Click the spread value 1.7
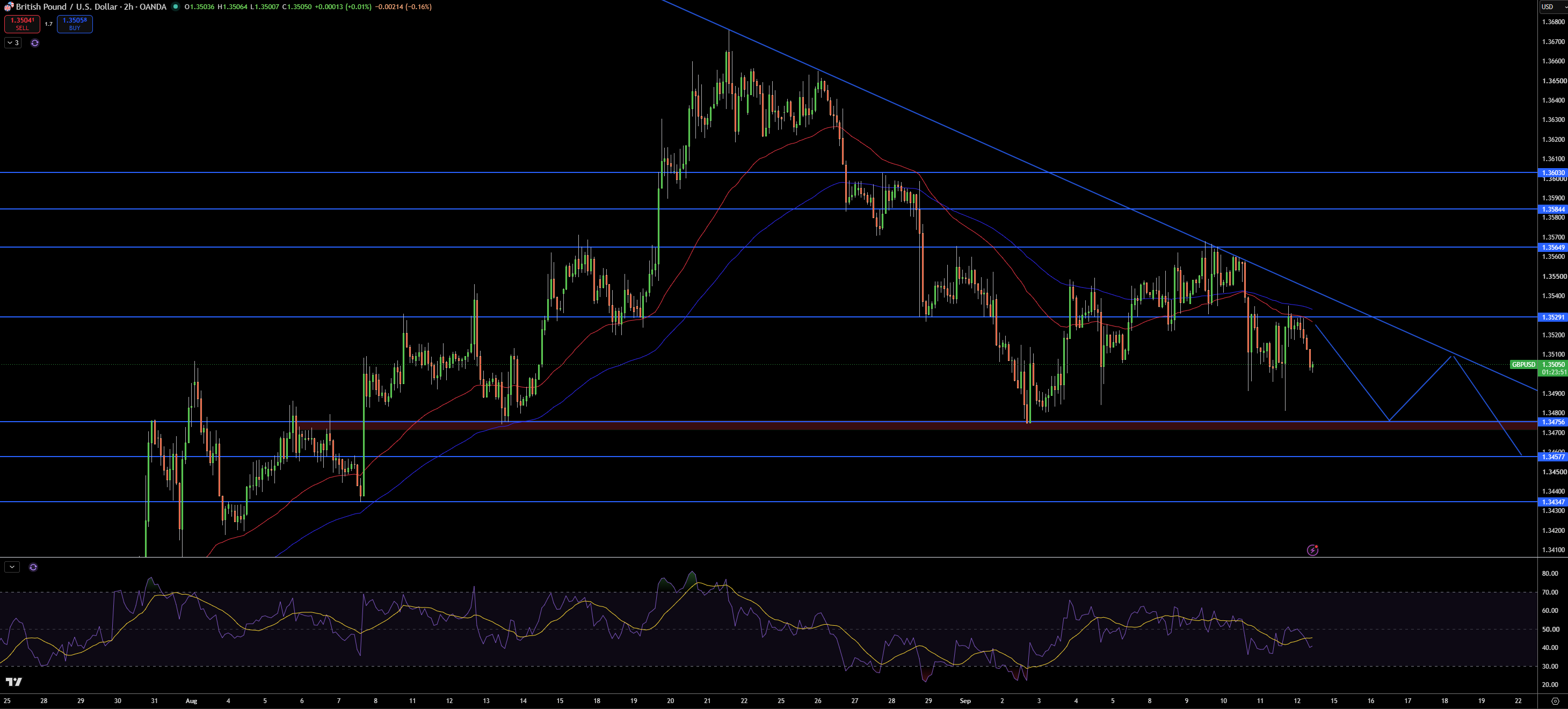1568x709 pixels. pyautogui.click(x=49, y=24)
